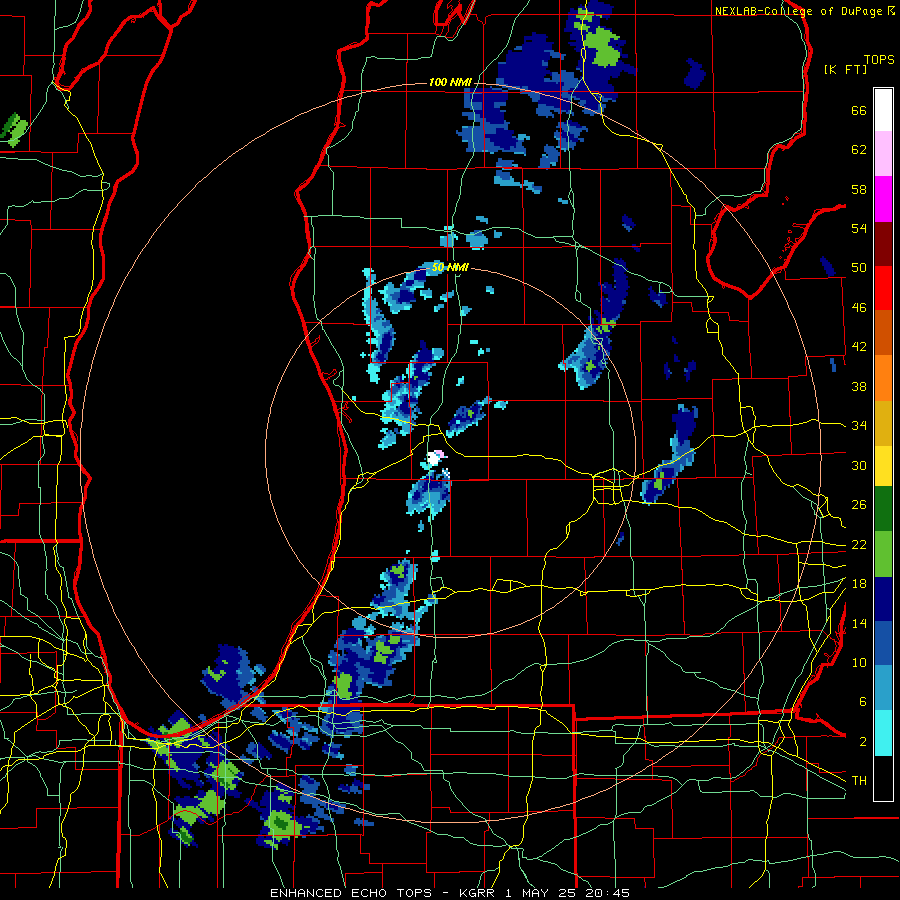Click the '34' legend value
This screenshot has height=900, width=900.
pos(859,426)
